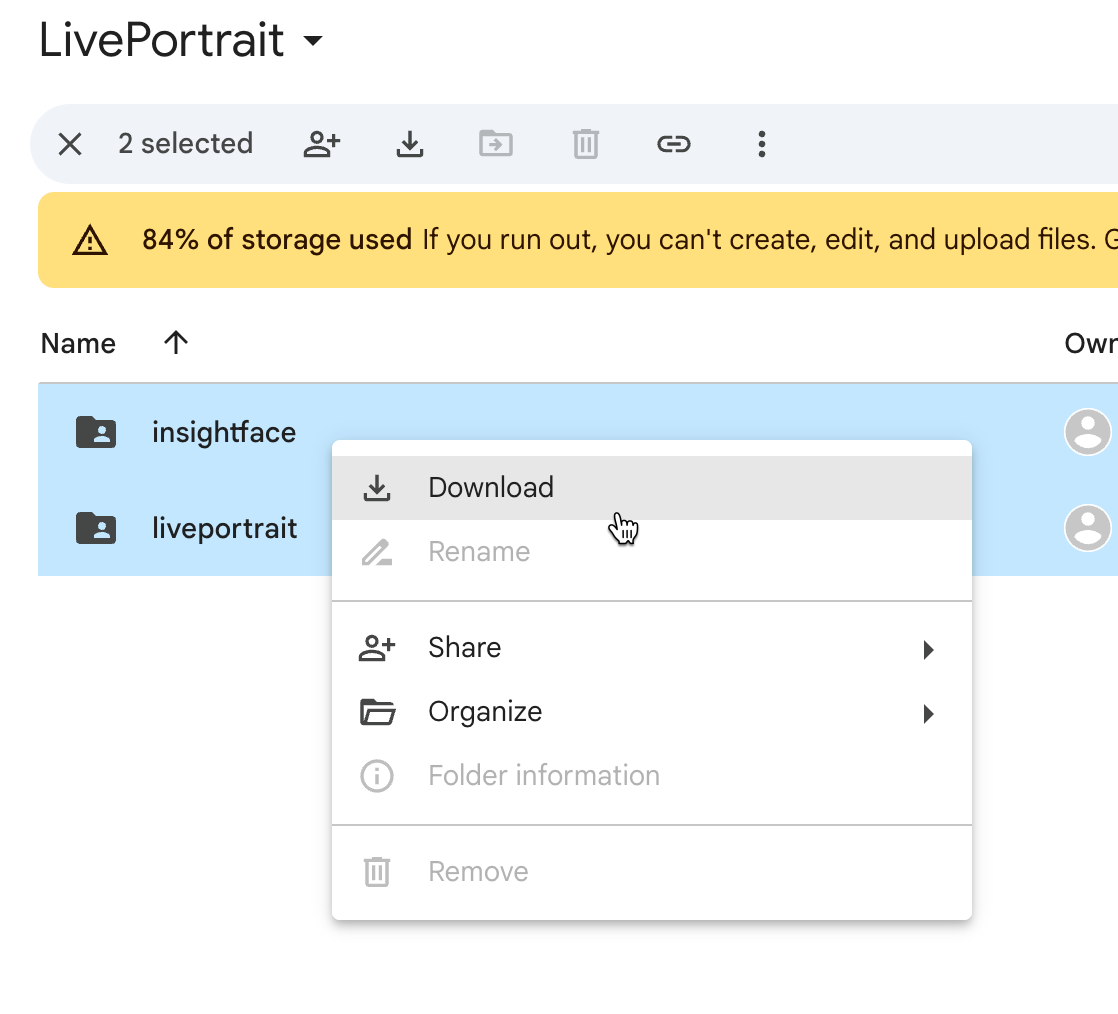1118x1014 pixels.
Task: Click the Owner column header
Action: [1091, 344]
